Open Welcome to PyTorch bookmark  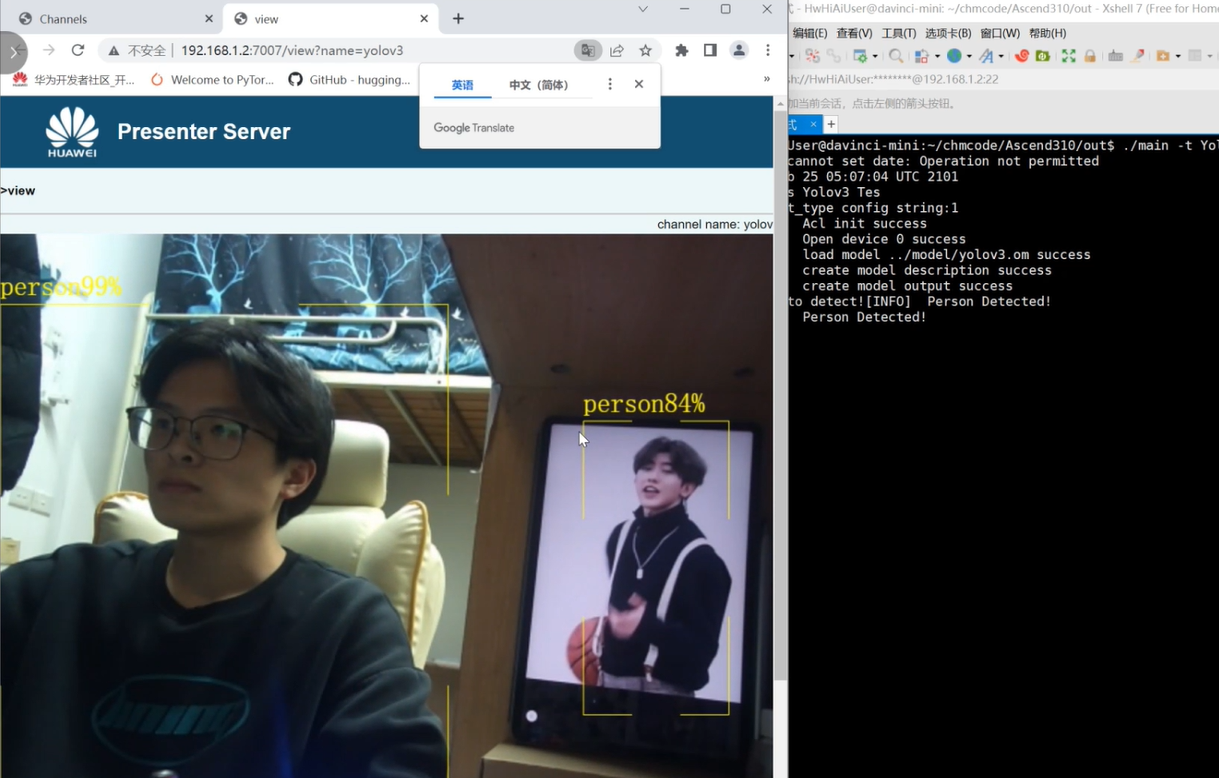pos(212,79)
